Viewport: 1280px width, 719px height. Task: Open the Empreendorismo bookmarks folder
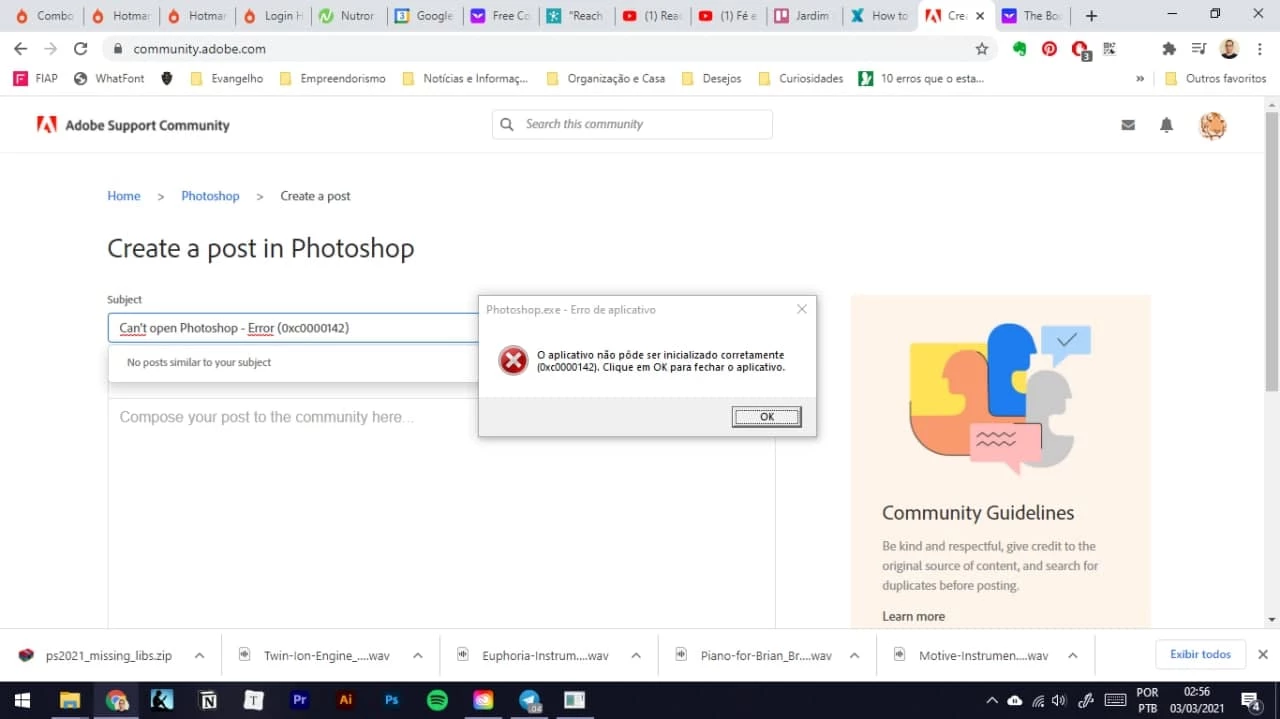click(x=332, y=78)
